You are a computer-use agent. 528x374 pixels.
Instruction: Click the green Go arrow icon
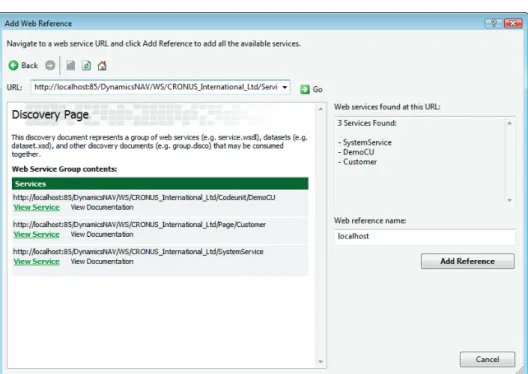pos(305,89)
